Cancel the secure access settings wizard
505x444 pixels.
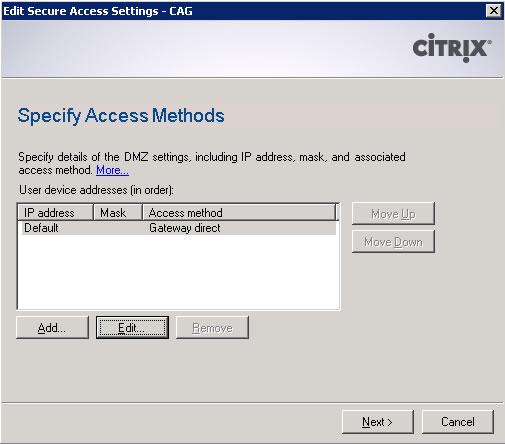pos(458,422)
